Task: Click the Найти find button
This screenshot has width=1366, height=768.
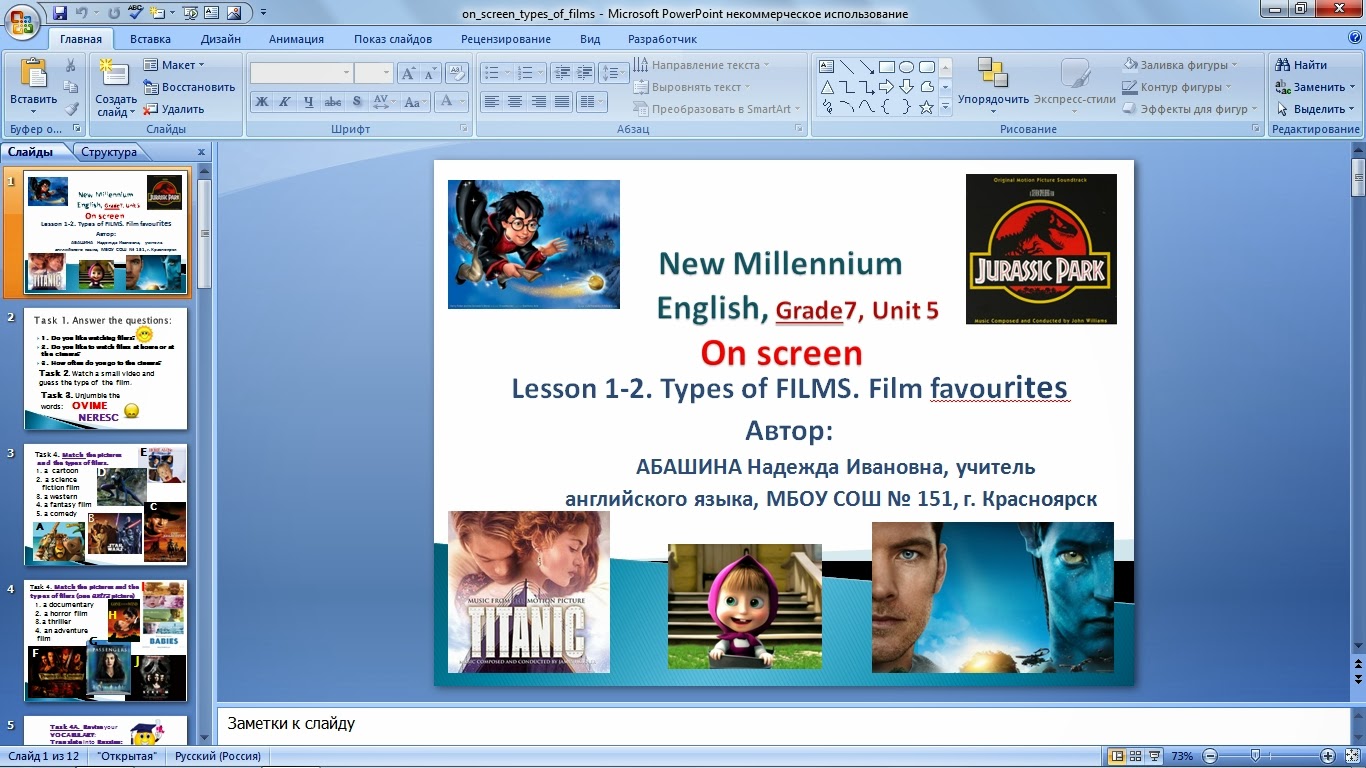Action: [1302, 65]
